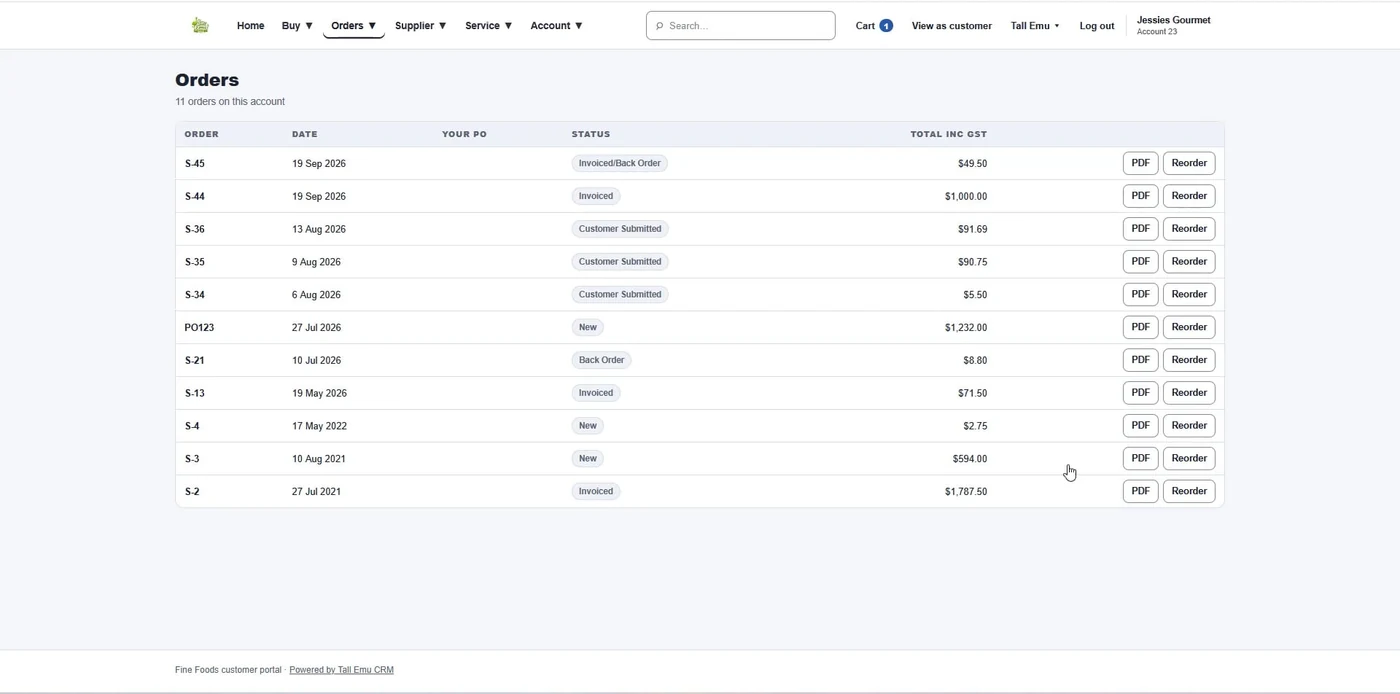Reorder order S-4
The image size is (1400, 694).
tap(1189, 426)
